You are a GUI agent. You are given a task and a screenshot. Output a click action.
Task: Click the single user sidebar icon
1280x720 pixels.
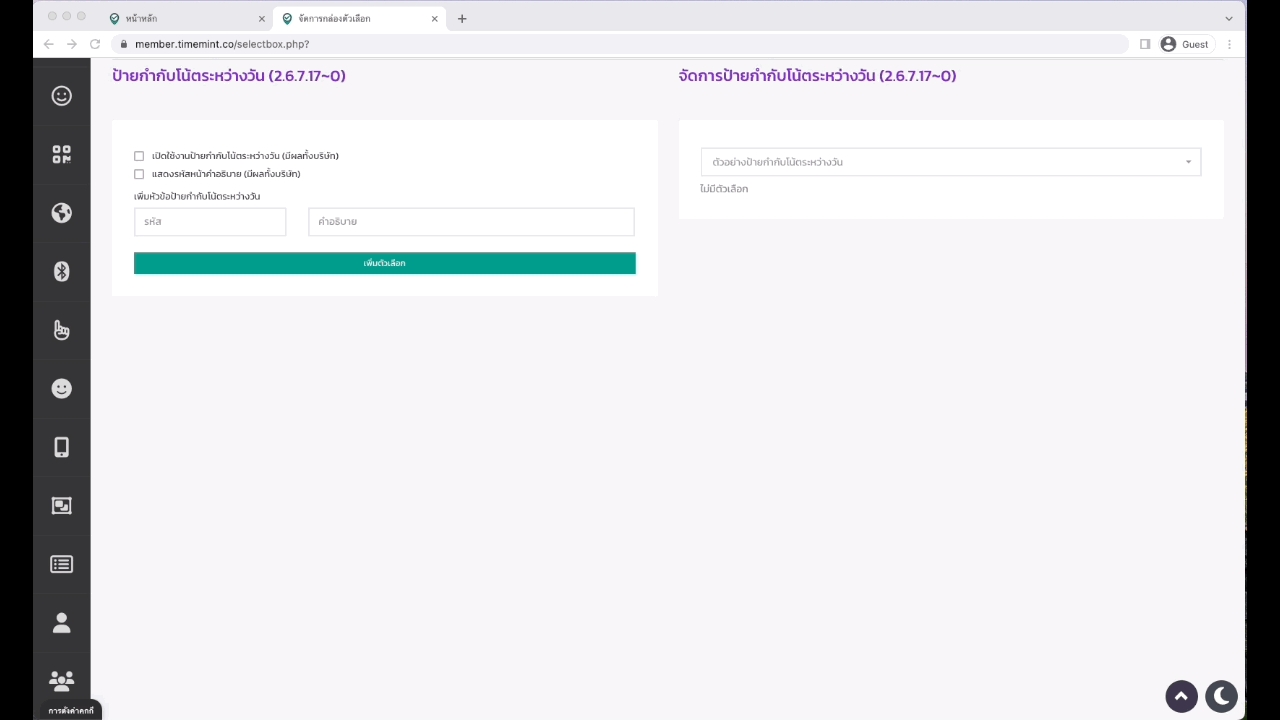tap(61, 623)
